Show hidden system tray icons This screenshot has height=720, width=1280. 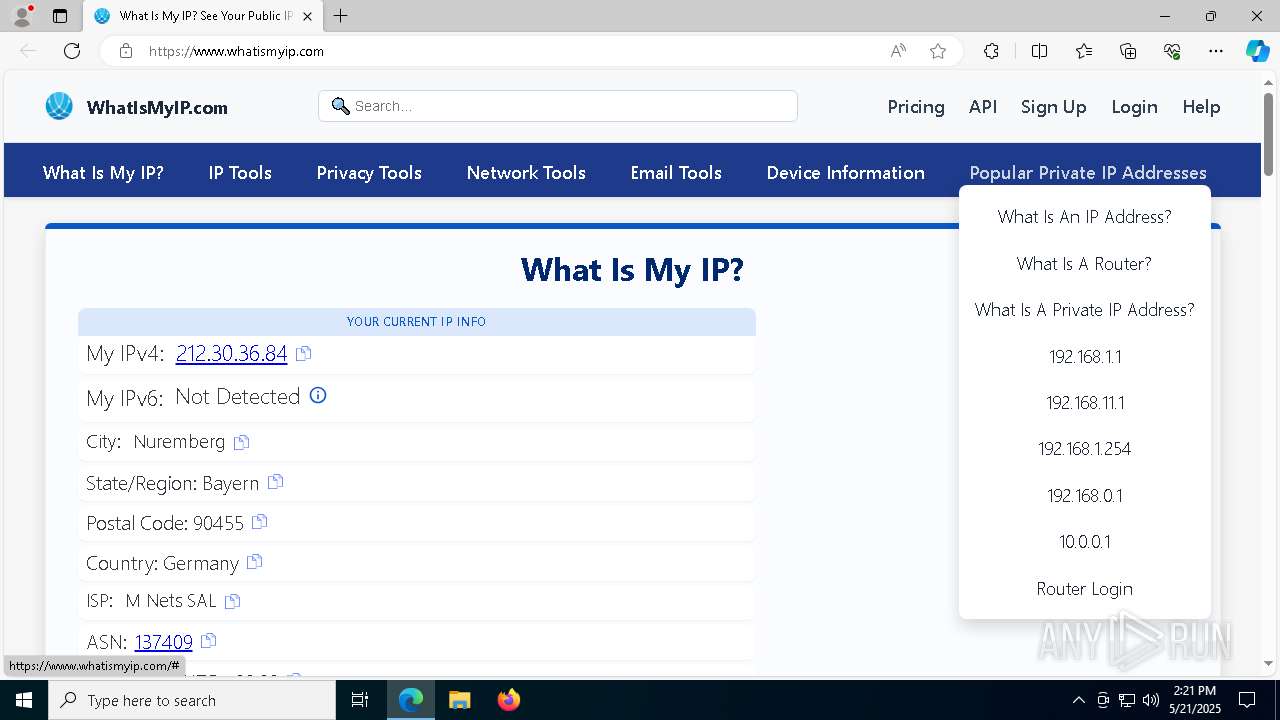[1078, 700]
